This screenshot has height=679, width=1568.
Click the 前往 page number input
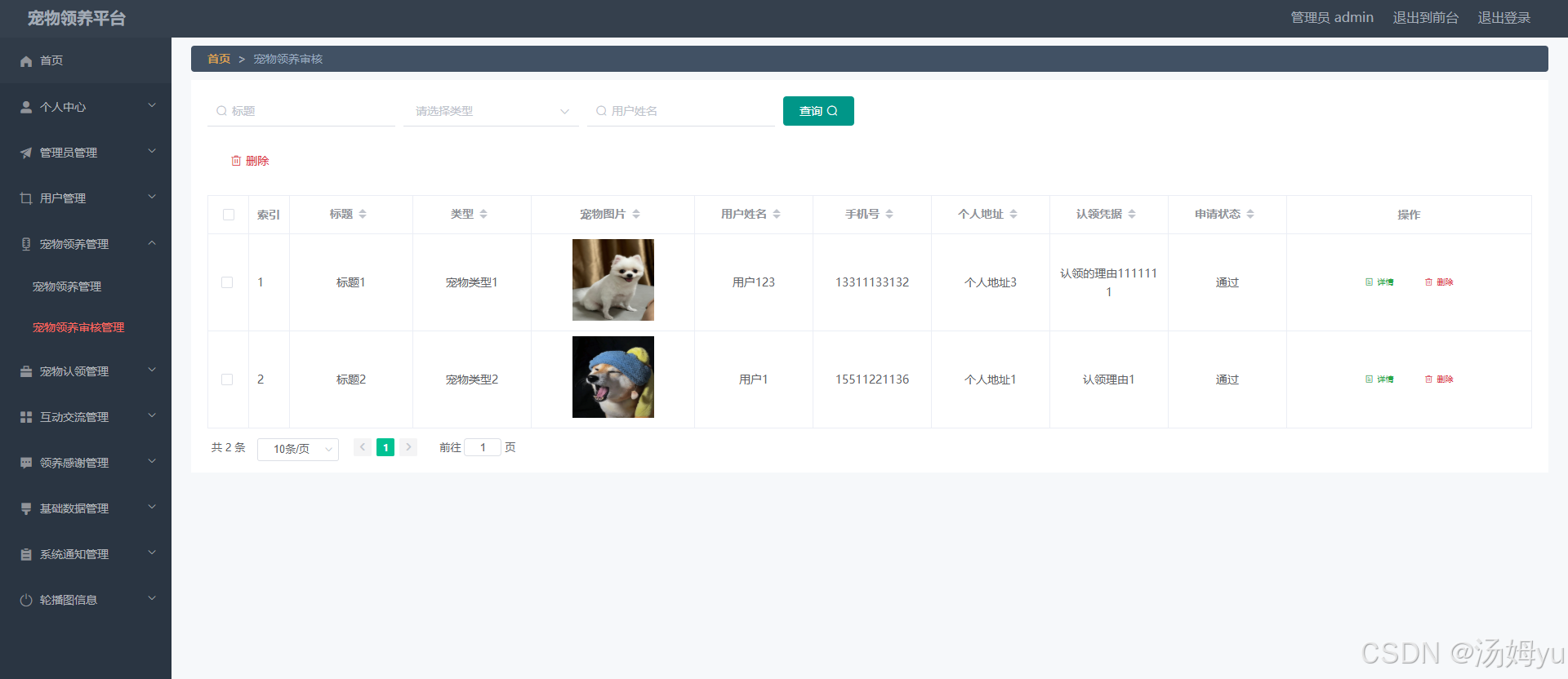483,447
